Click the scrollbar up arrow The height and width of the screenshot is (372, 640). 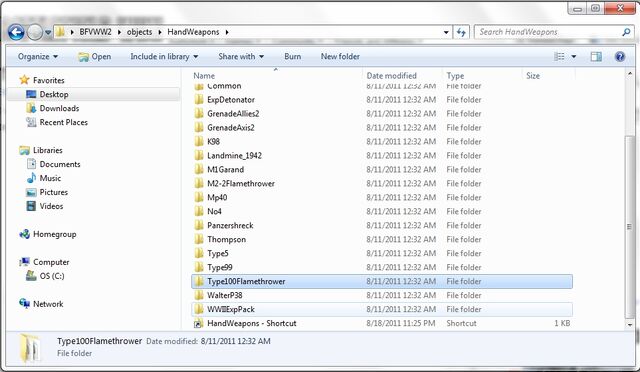point(629,74)
